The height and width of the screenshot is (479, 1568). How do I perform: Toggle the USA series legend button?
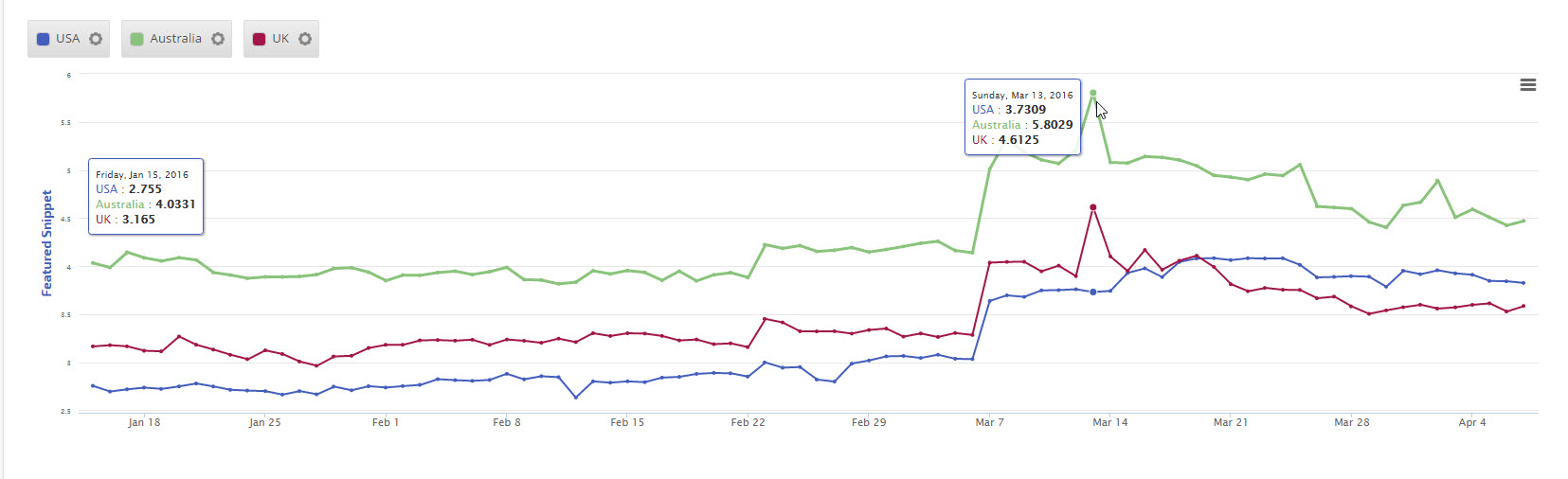[66, 39]
